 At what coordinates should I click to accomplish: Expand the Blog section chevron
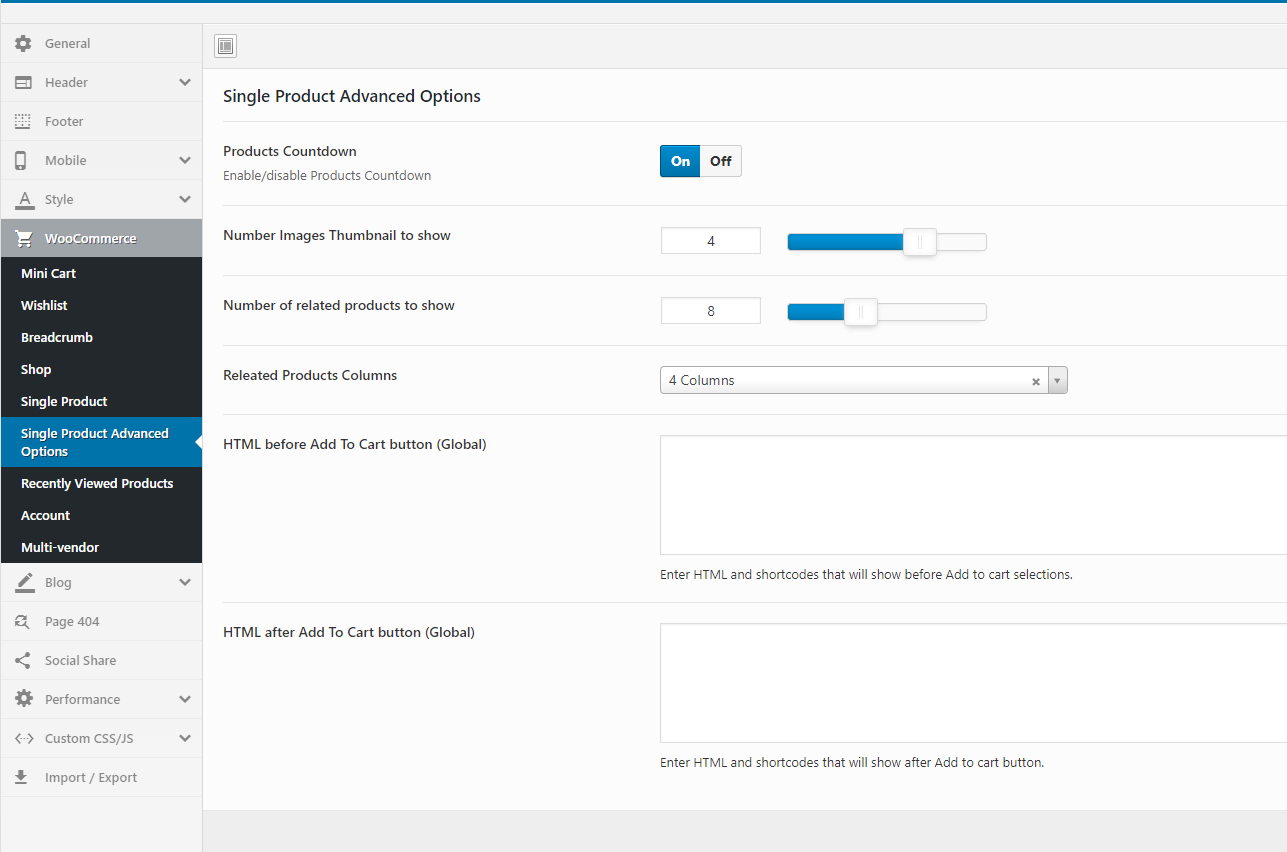185,583
